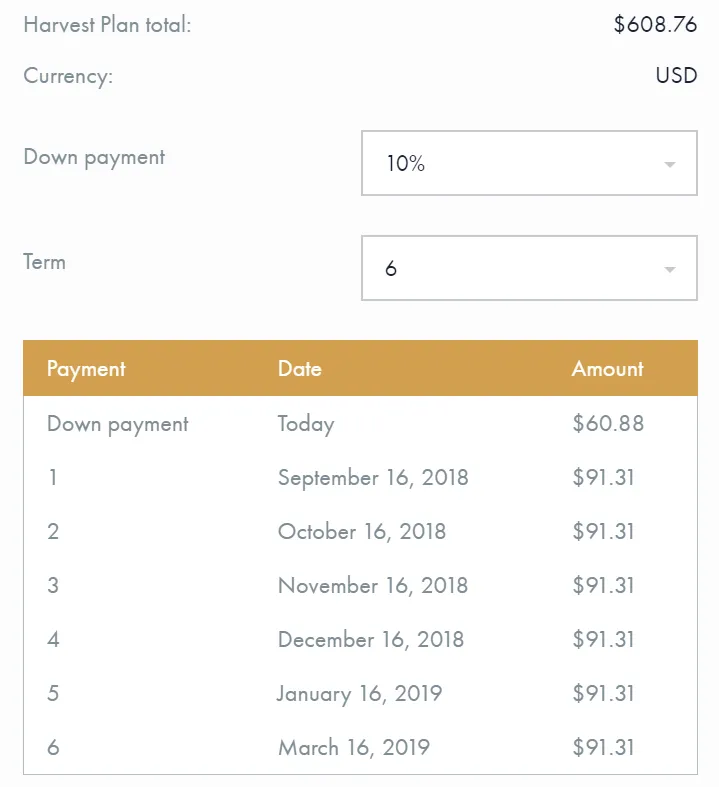Click the USD currency value

[676, 75]
